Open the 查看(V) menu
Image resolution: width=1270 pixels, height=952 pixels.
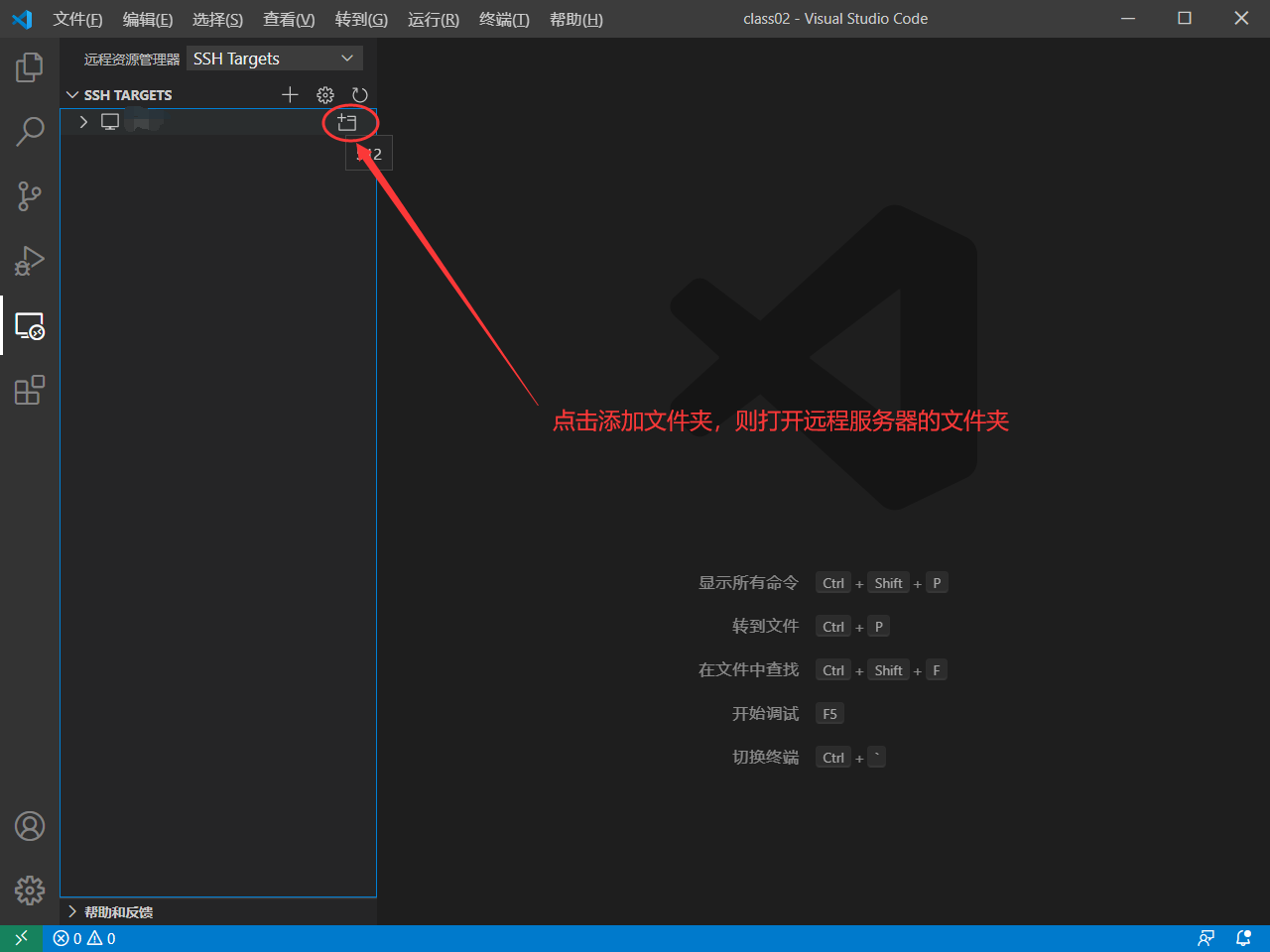point(289,19)
